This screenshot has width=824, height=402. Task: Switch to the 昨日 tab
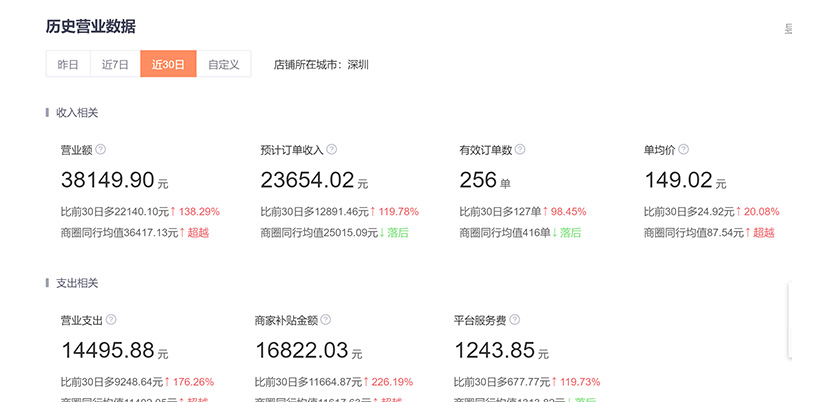[68, 64]
